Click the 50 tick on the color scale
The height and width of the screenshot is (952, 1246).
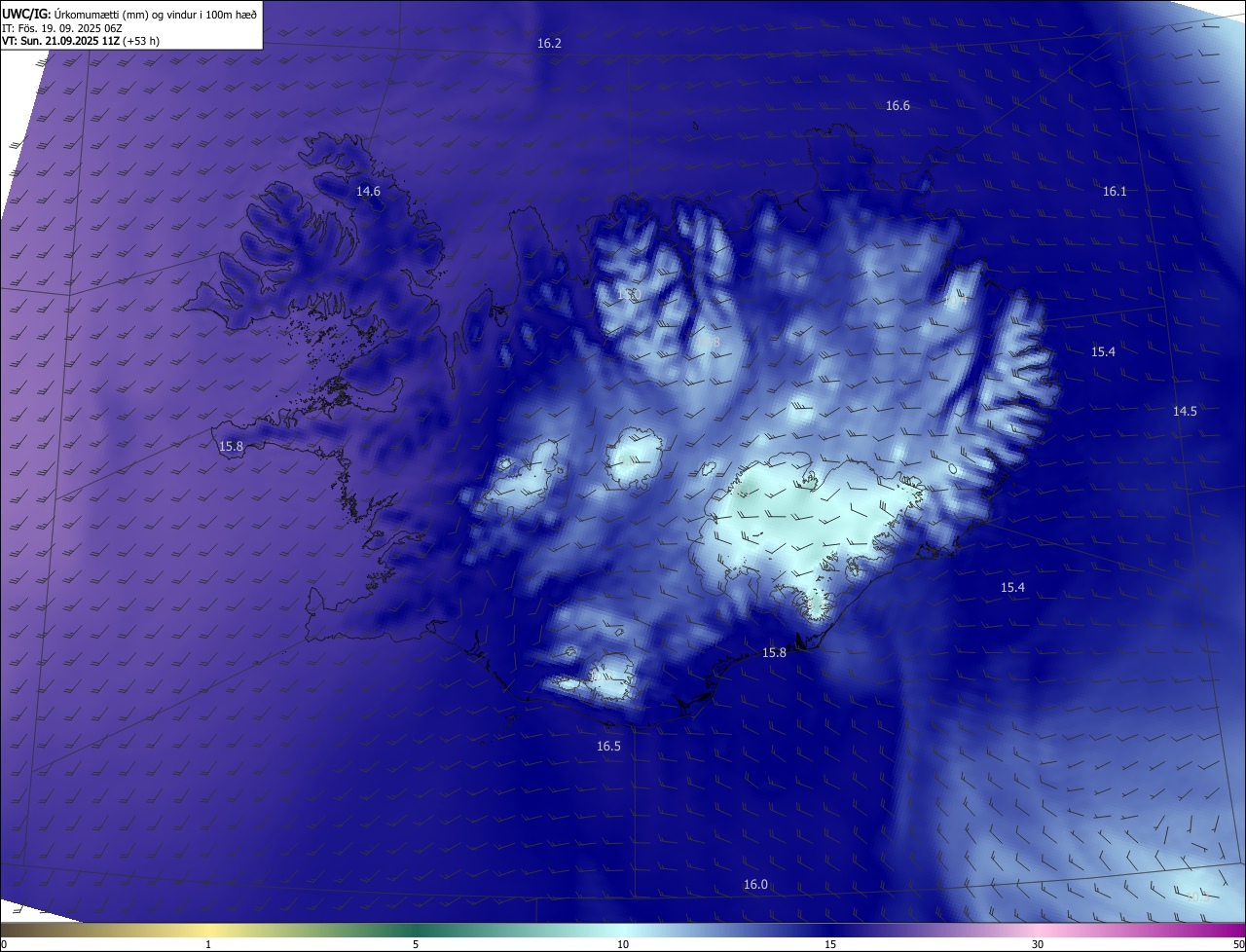pos(1238,944)
